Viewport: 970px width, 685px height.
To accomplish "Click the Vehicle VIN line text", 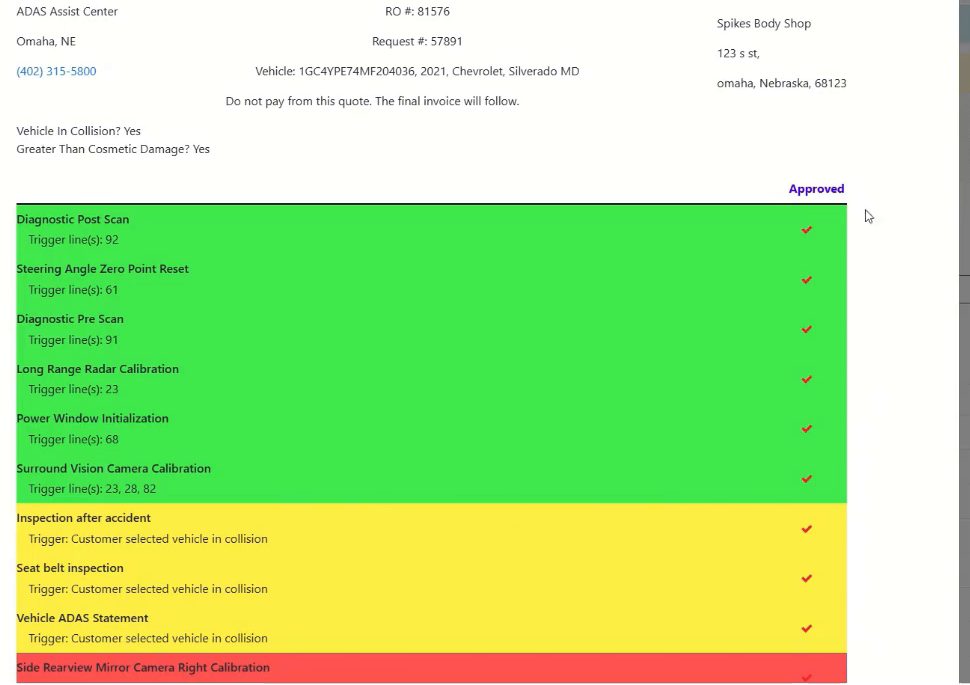I will tap(418, 71).
